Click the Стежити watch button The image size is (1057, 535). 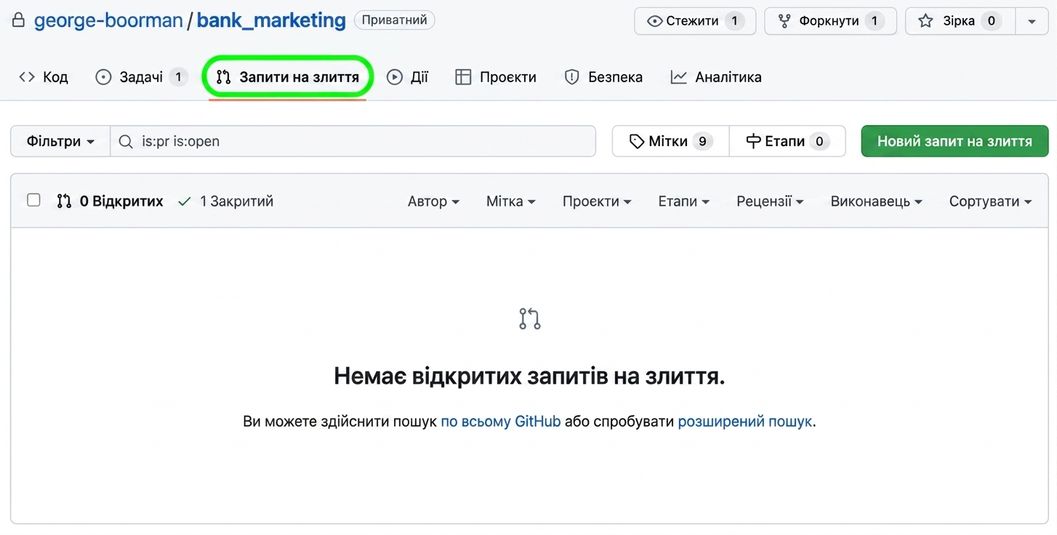694,21
